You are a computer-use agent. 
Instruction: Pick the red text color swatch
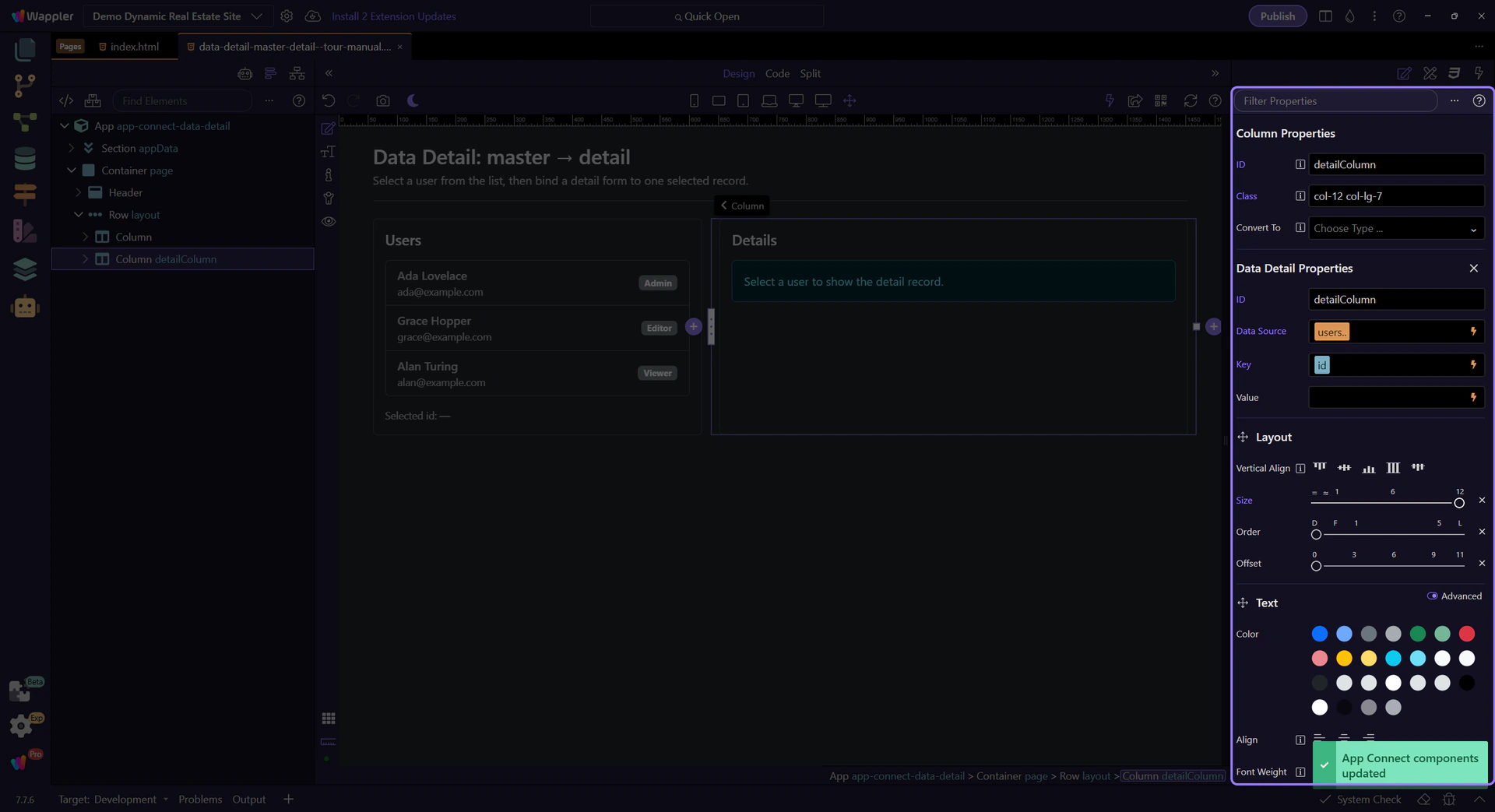1466,634
